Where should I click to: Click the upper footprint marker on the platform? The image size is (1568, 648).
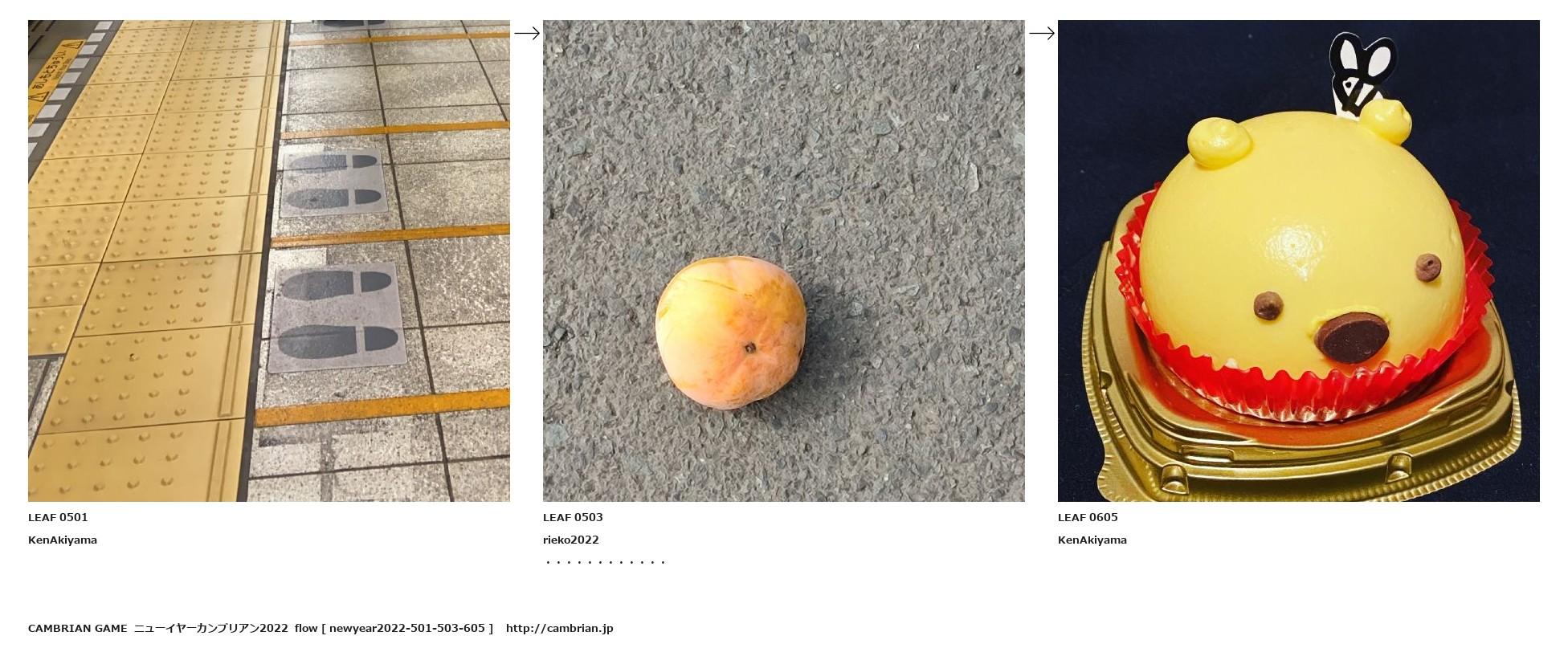(x=333, y=181)
